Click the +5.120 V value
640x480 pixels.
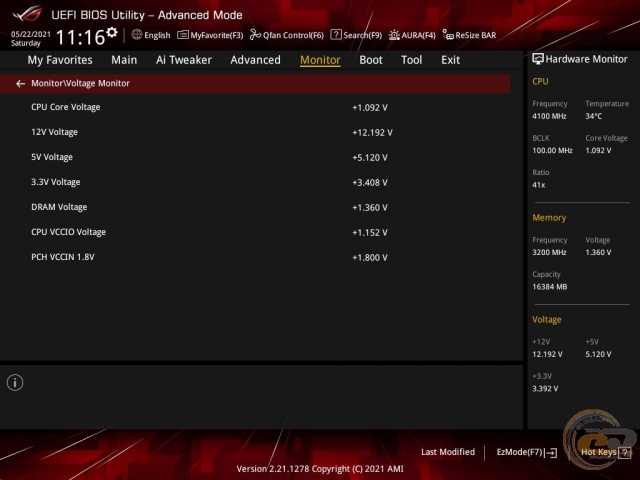click(x=370, y=158)
